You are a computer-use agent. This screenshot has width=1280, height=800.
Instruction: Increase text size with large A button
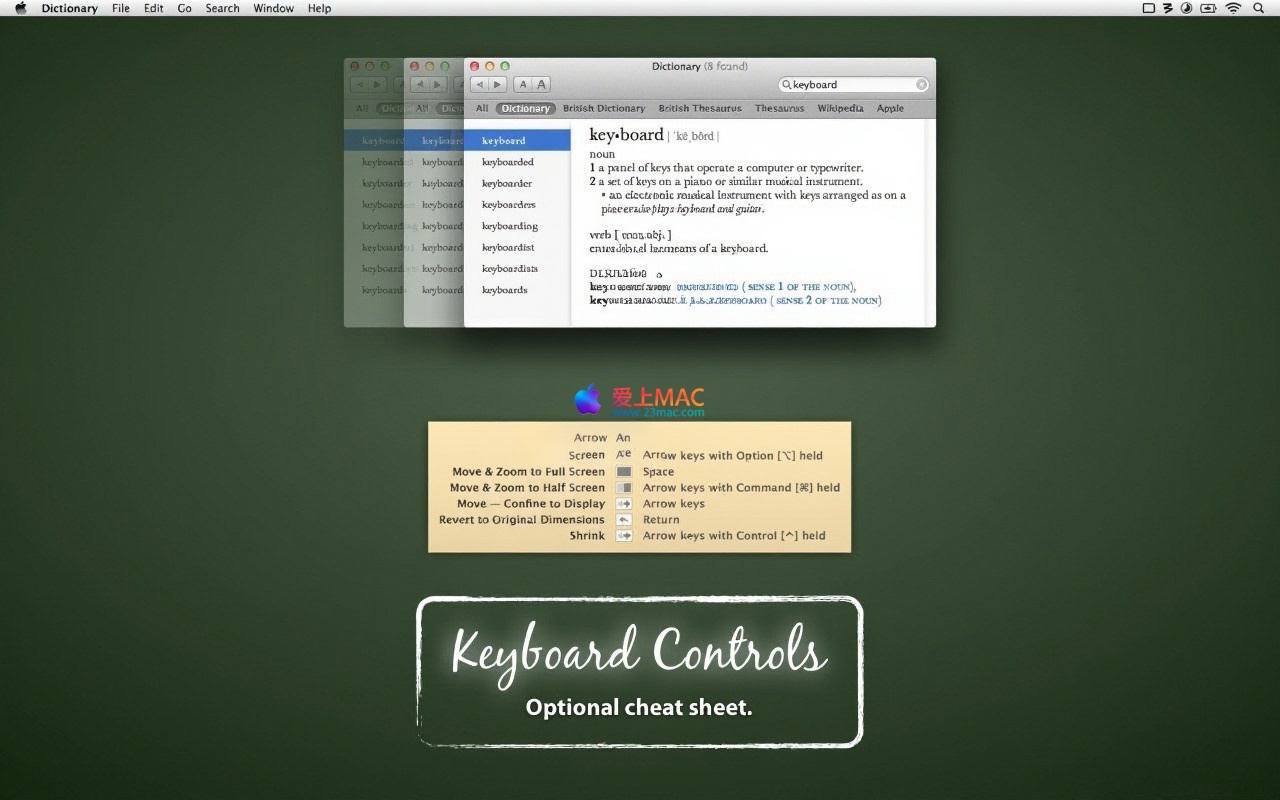pos(541,85)
